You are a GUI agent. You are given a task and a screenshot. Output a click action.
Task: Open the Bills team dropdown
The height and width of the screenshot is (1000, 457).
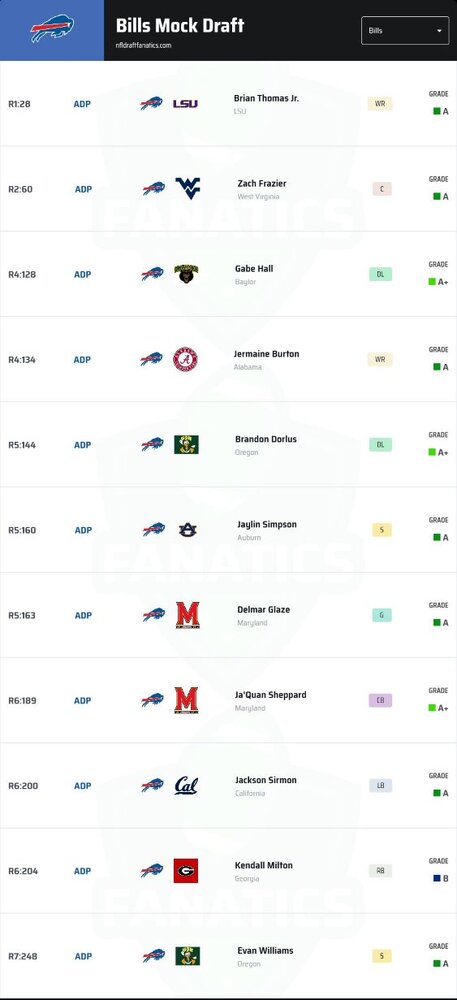[405, 30]
